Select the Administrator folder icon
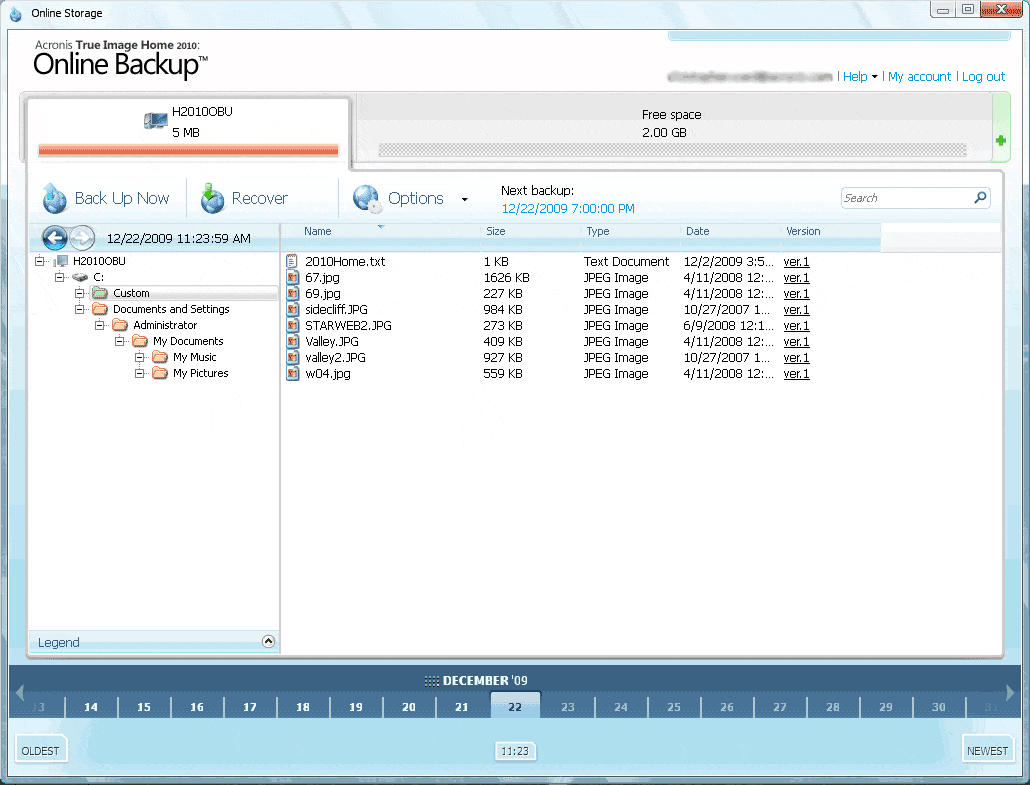Screen dimensions: 1030x785 pyautogui.click(x=120, y=325)
